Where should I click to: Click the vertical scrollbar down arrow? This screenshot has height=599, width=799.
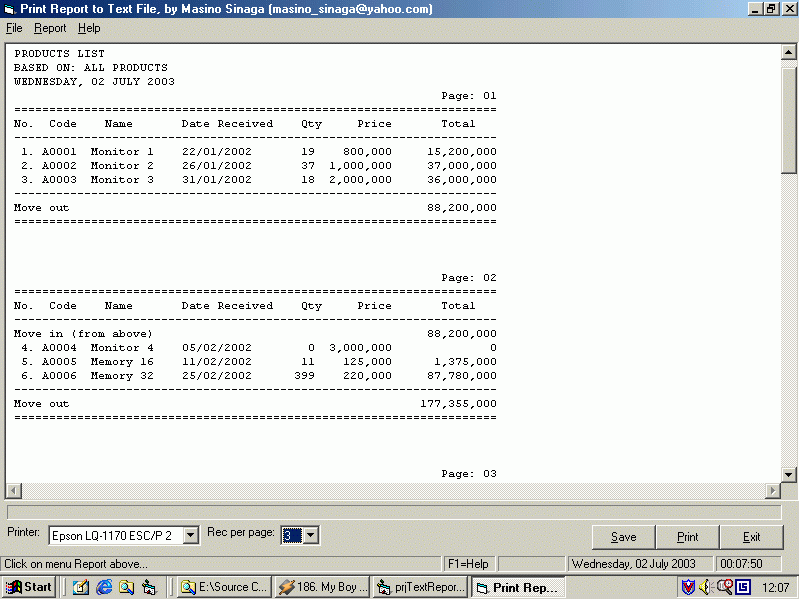point(788,474)
